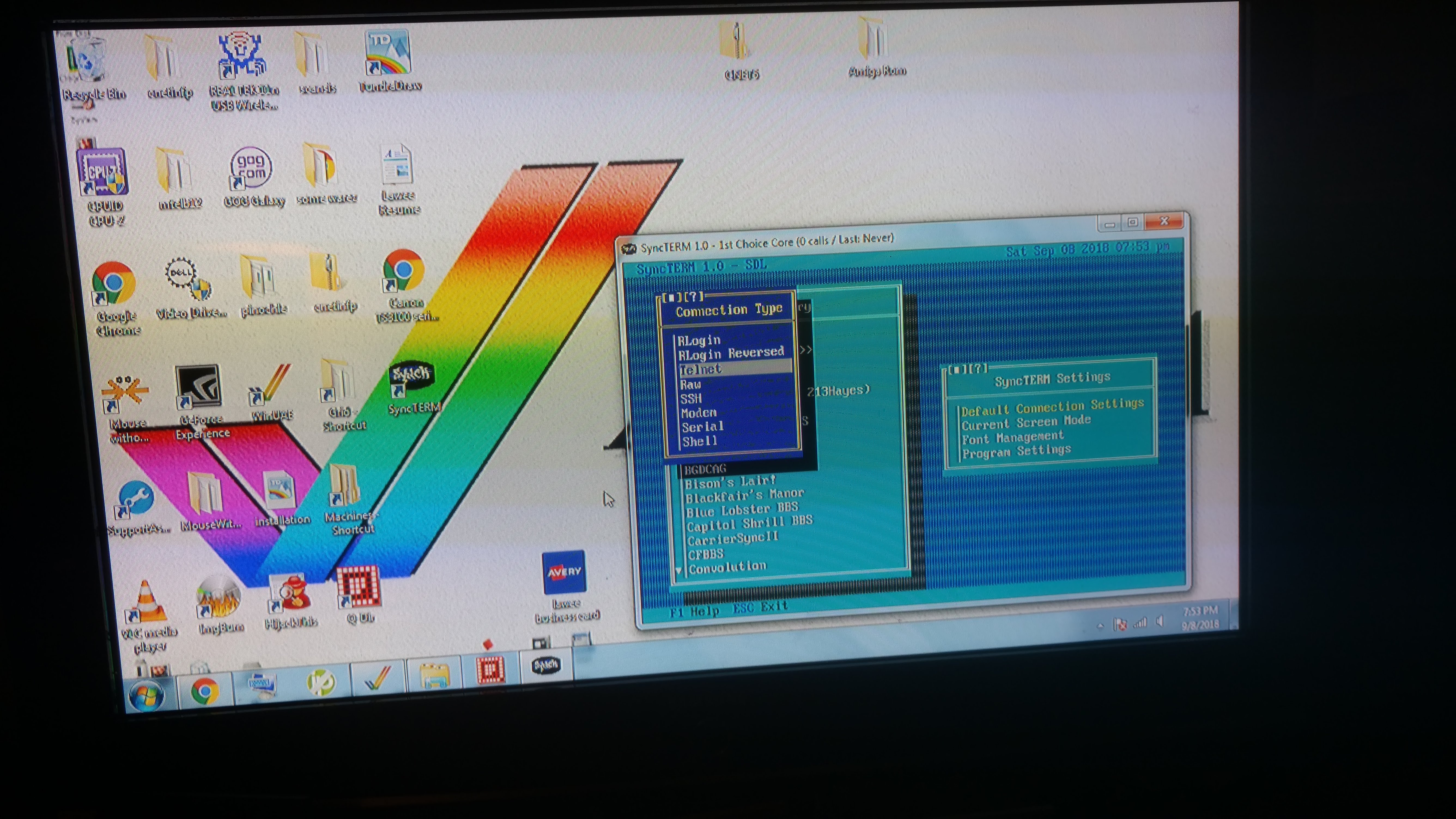Open the Mouse without Borders desktop shortcut

(127, 408)
